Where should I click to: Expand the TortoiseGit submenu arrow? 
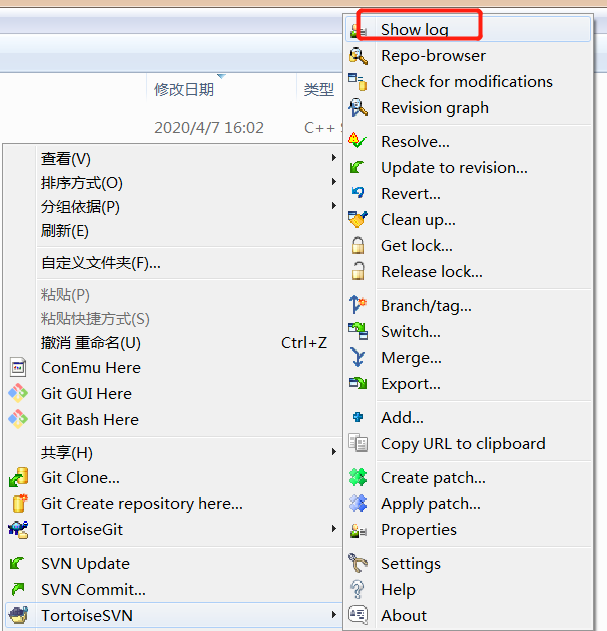pos(334,528)
